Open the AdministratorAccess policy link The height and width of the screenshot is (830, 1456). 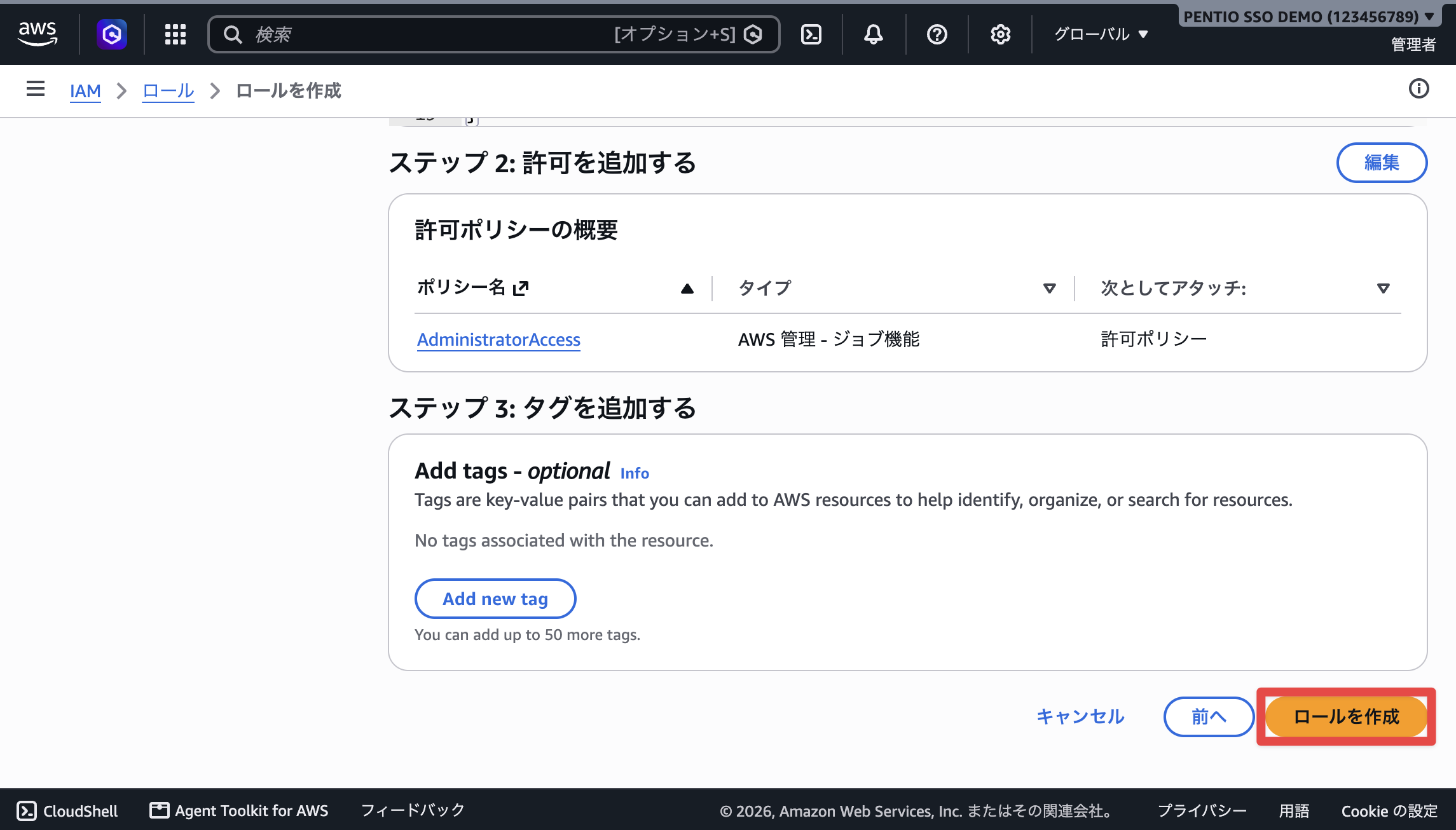click(x=498, y=339)
